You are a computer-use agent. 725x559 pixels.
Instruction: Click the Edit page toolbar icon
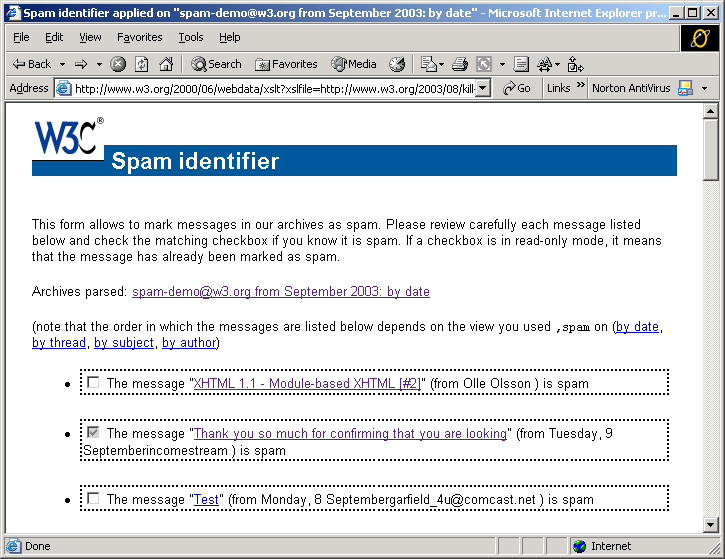(x=521, y=64)
